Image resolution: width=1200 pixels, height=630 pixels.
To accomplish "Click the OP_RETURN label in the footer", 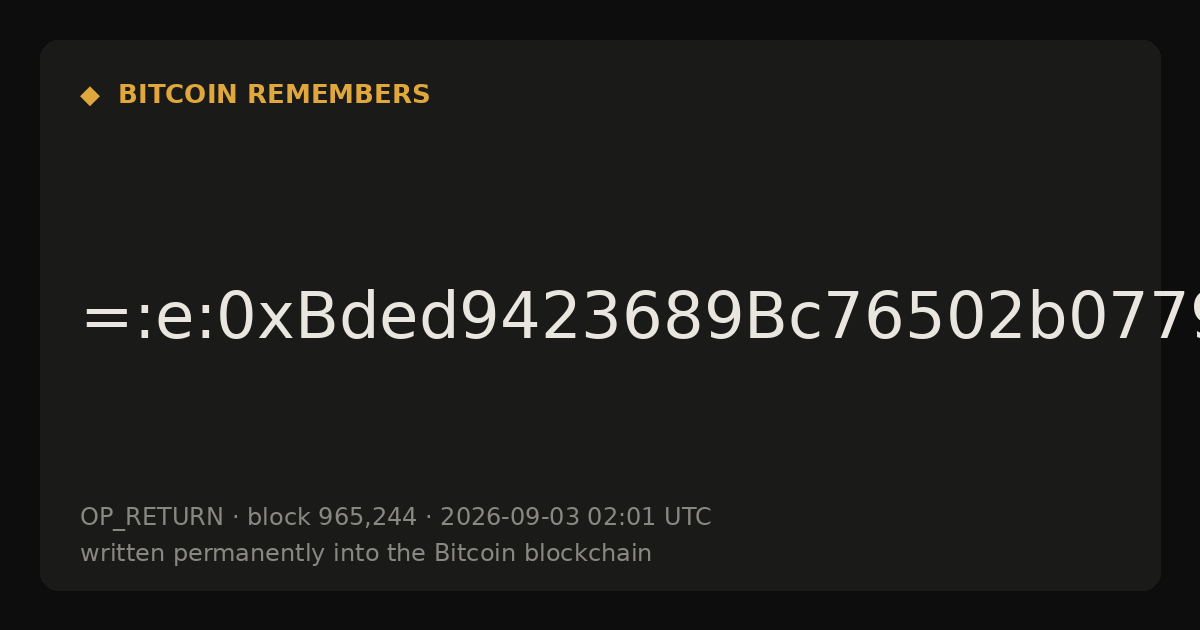I will point(151,518).
